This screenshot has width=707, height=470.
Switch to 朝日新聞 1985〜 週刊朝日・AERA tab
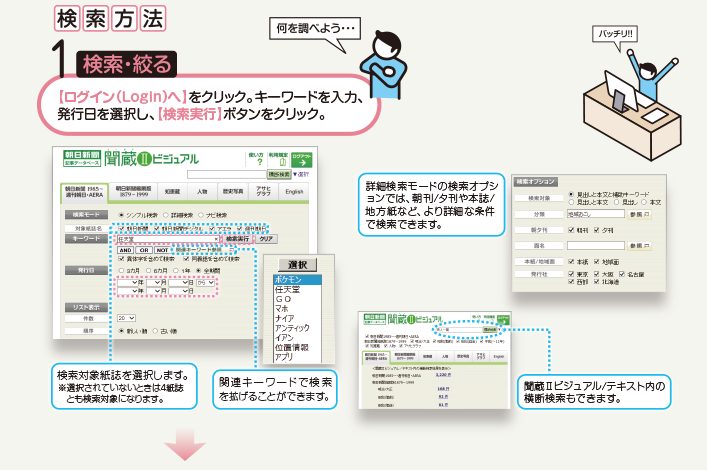tap(83, 192)
